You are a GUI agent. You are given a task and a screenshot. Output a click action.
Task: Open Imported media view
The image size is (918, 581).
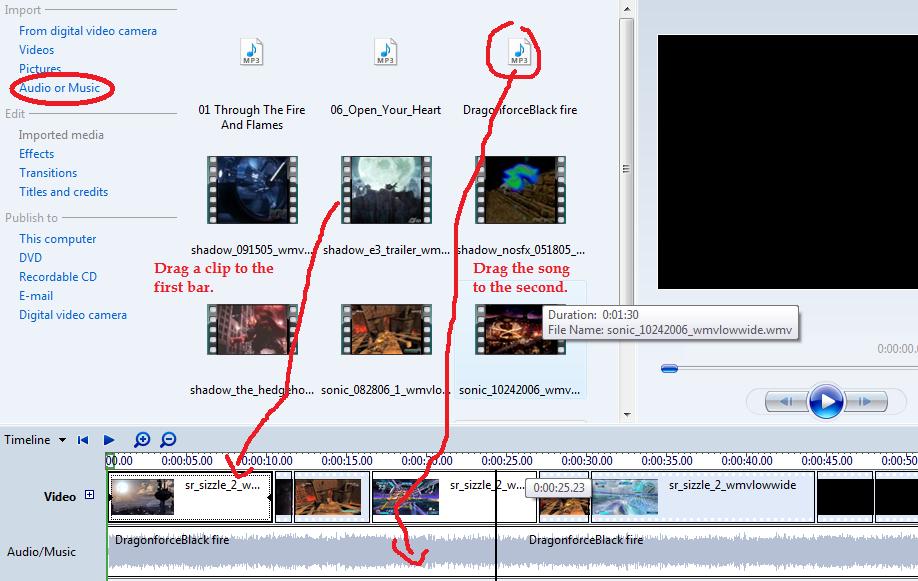tap(61, 135)
